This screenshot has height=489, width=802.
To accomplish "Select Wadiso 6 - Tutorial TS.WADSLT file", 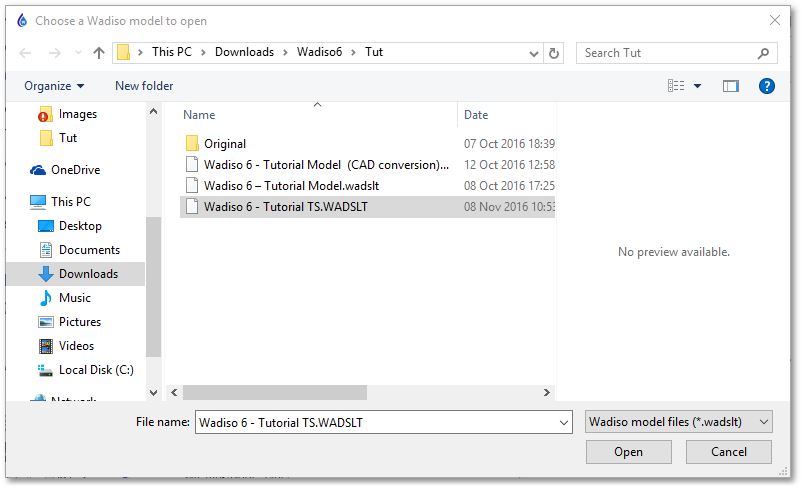I will coord(285,207).
